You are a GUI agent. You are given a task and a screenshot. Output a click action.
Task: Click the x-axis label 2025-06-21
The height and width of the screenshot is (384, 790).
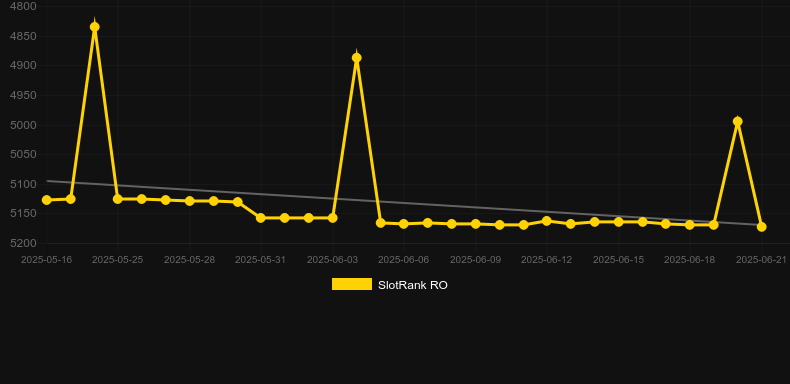(x=761, y=260)
